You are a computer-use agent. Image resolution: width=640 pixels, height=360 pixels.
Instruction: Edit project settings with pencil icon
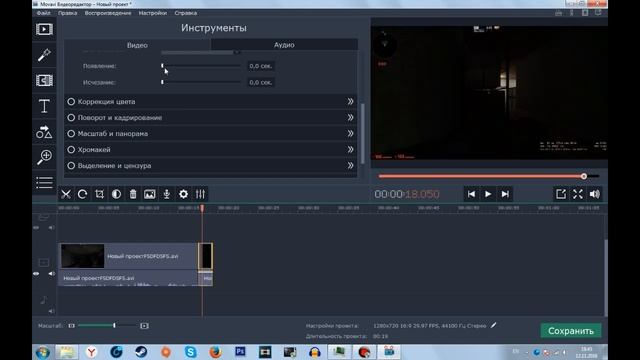click(x=494, y=325)
